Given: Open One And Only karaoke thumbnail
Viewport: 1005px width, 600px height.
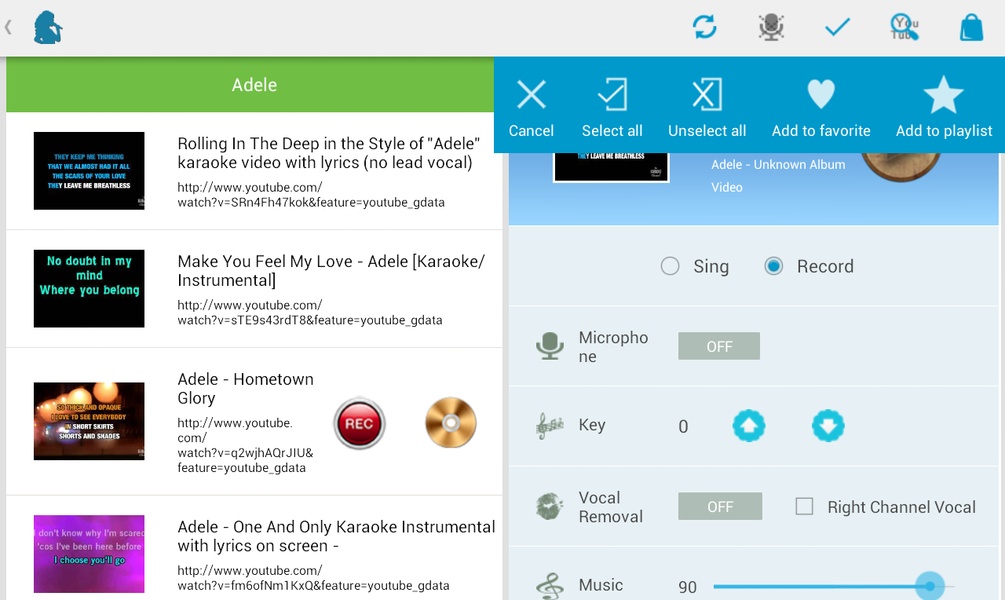Looking at the screenshot, I should pyautogui.click(x=89, y=554).
